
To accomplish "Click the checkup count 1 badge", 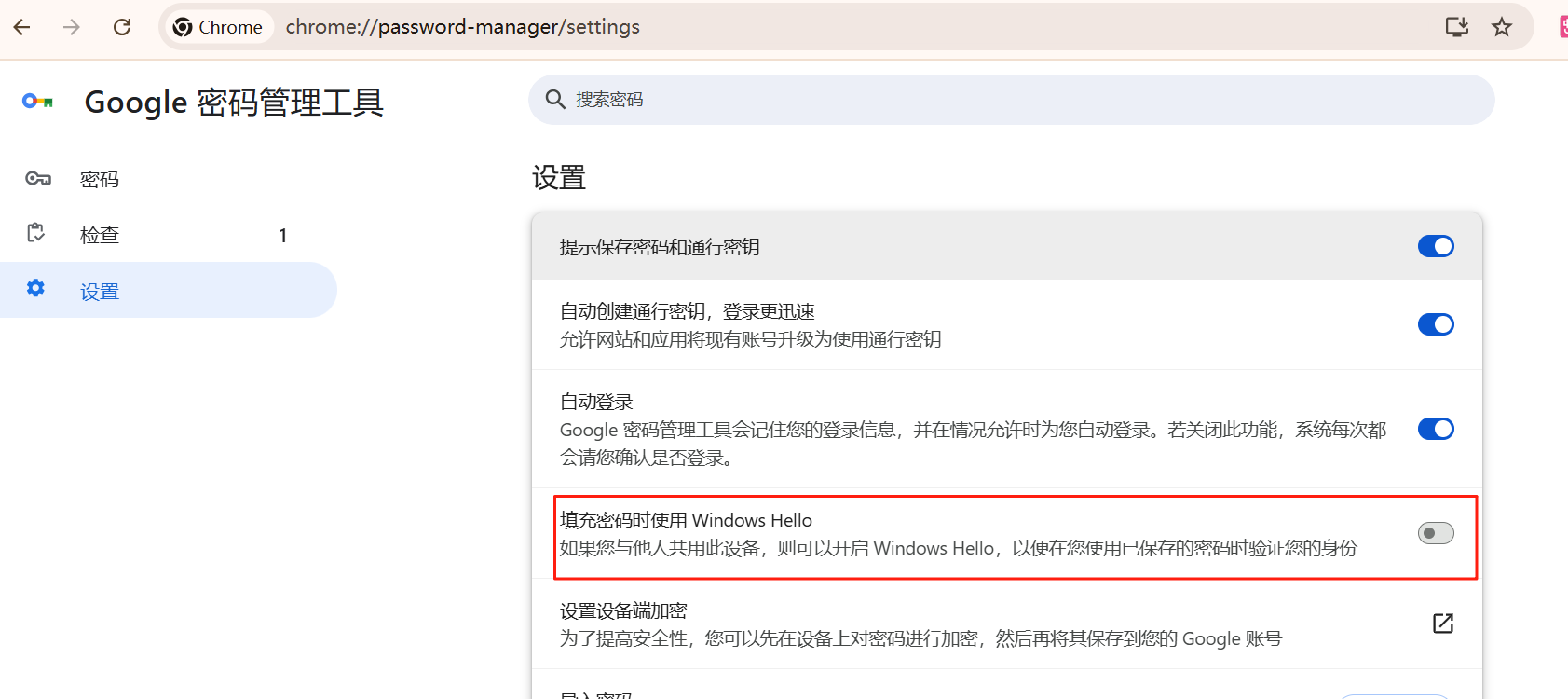I will pyautogui.click(x=282, y=236).
